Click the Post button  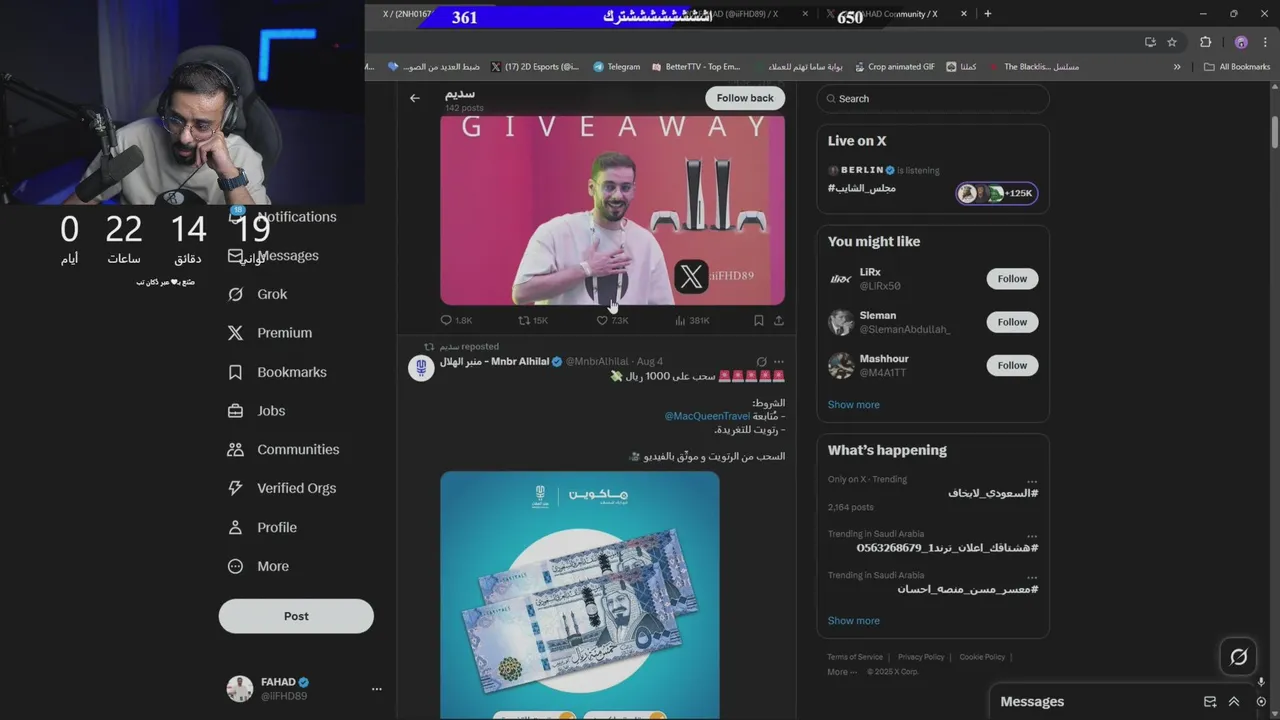(296, 616)
